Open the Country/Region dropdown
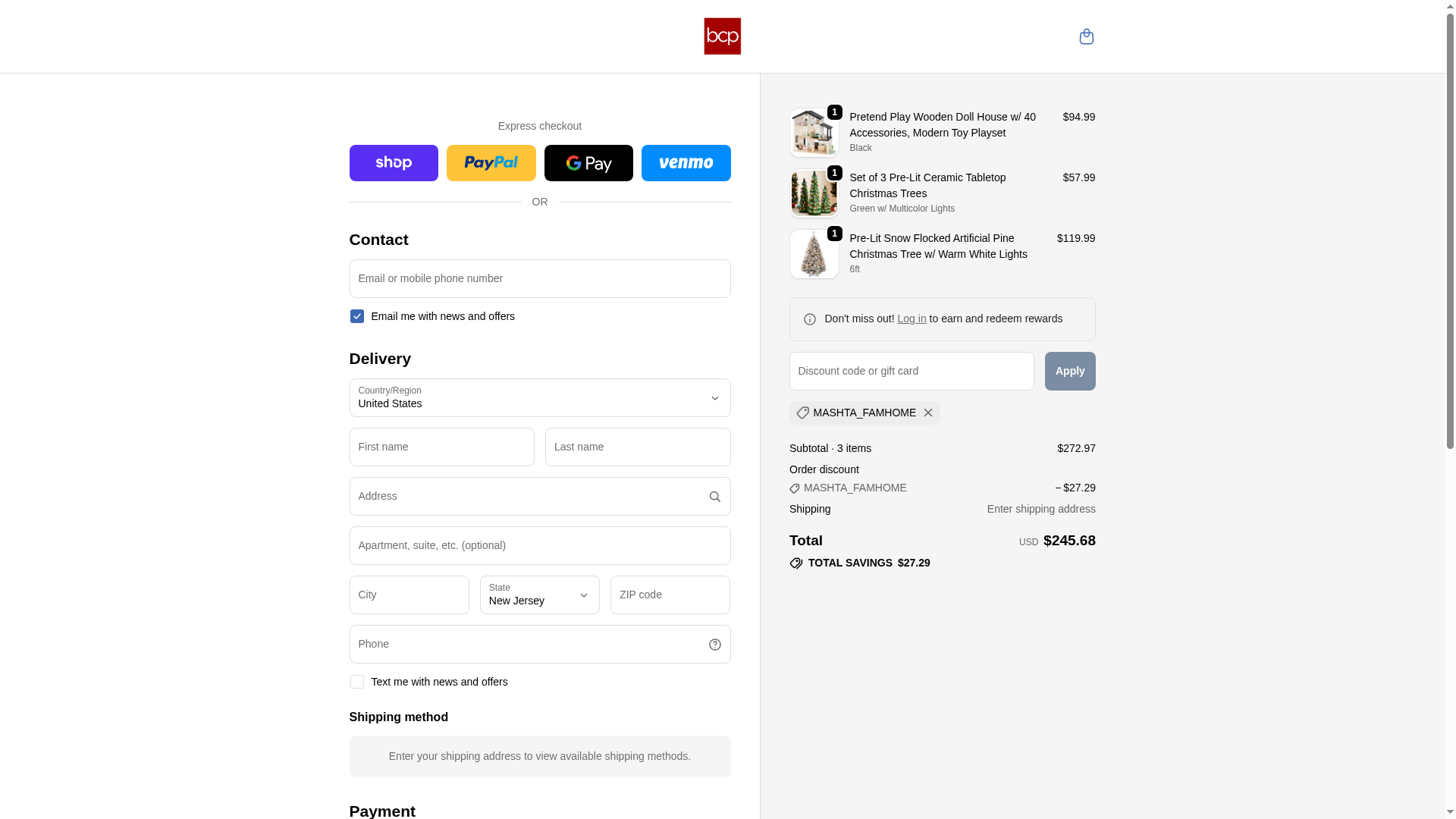This screenshot has width=1456, height=819. click(539, 398)
